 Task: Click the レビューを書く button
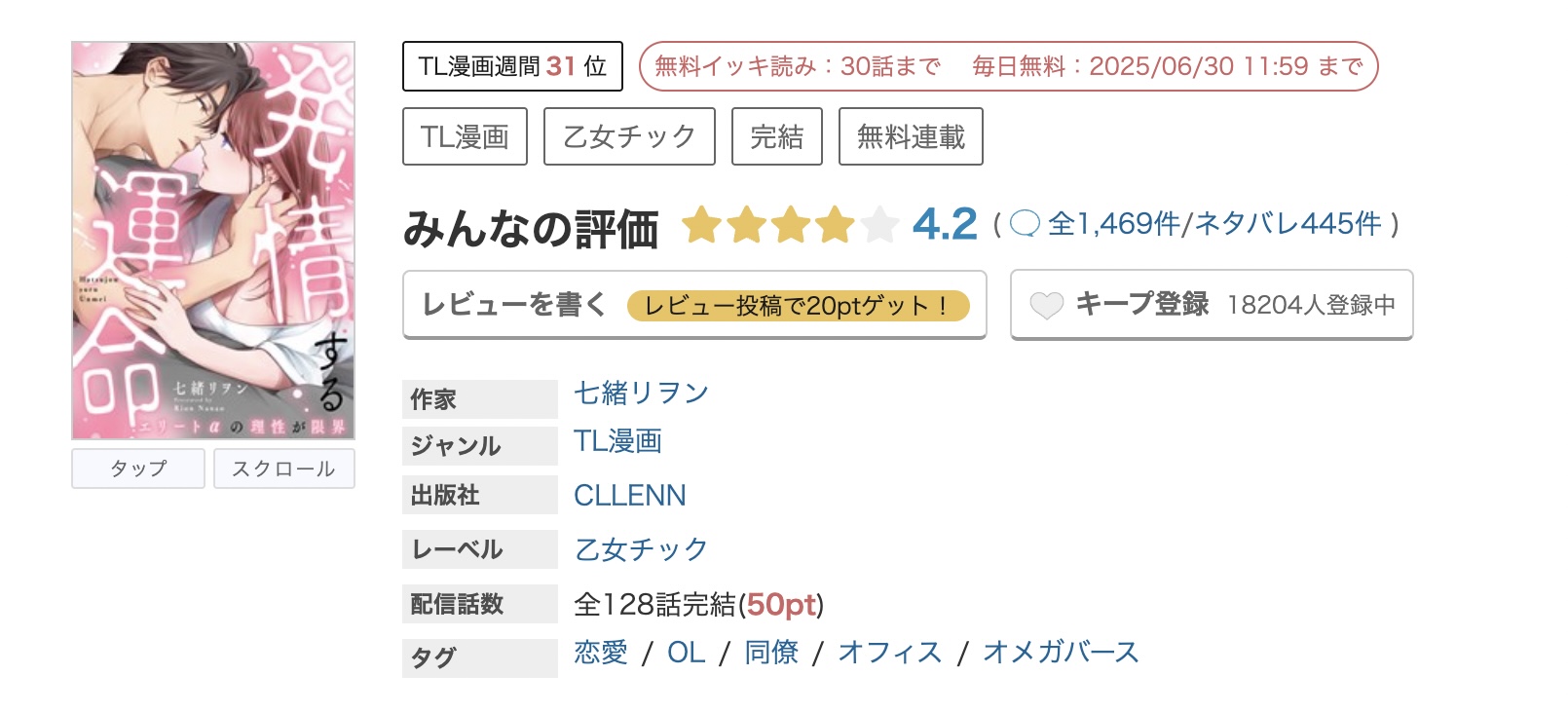point(516,305)
